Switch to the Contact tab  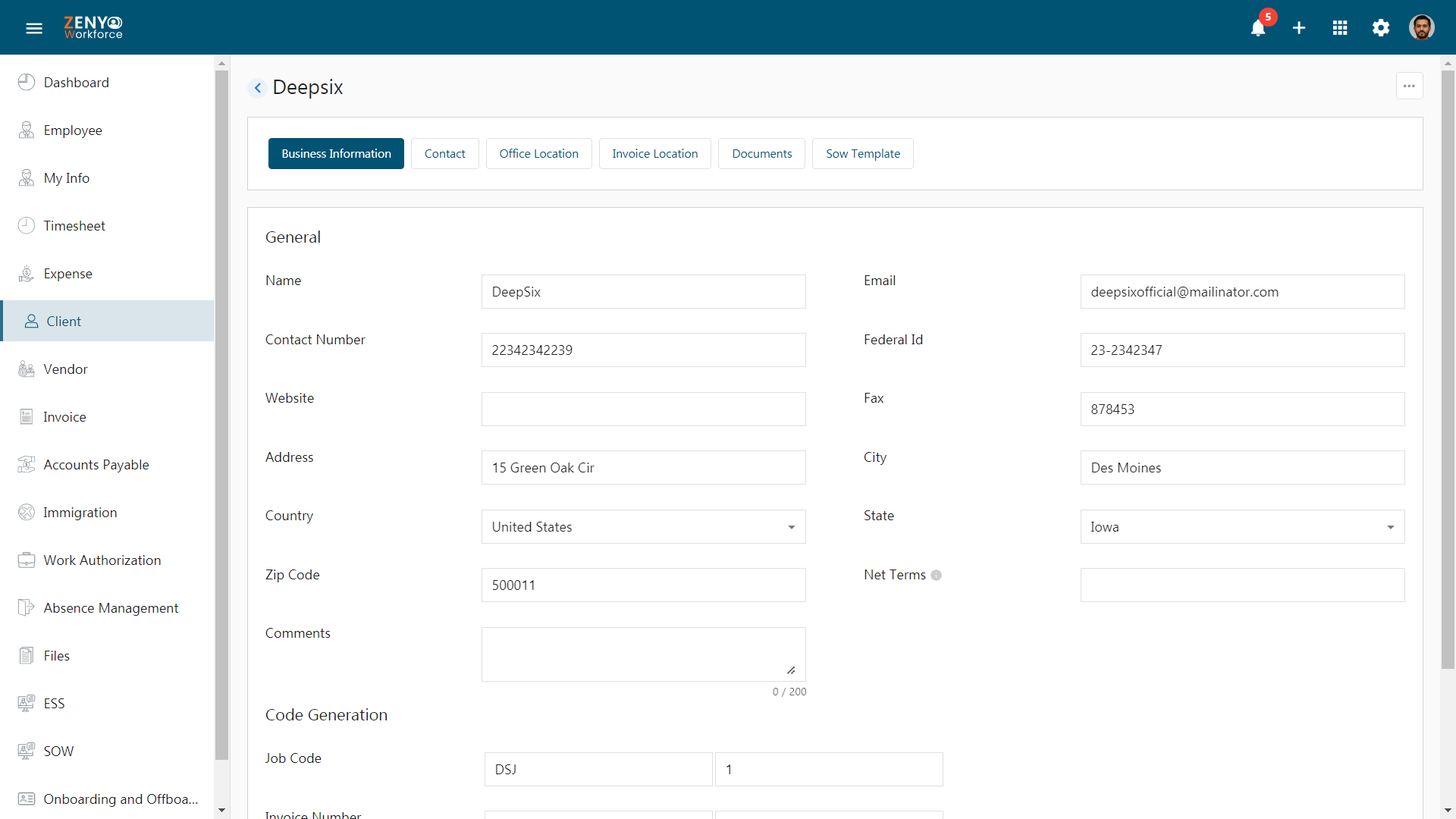[444, 153]
